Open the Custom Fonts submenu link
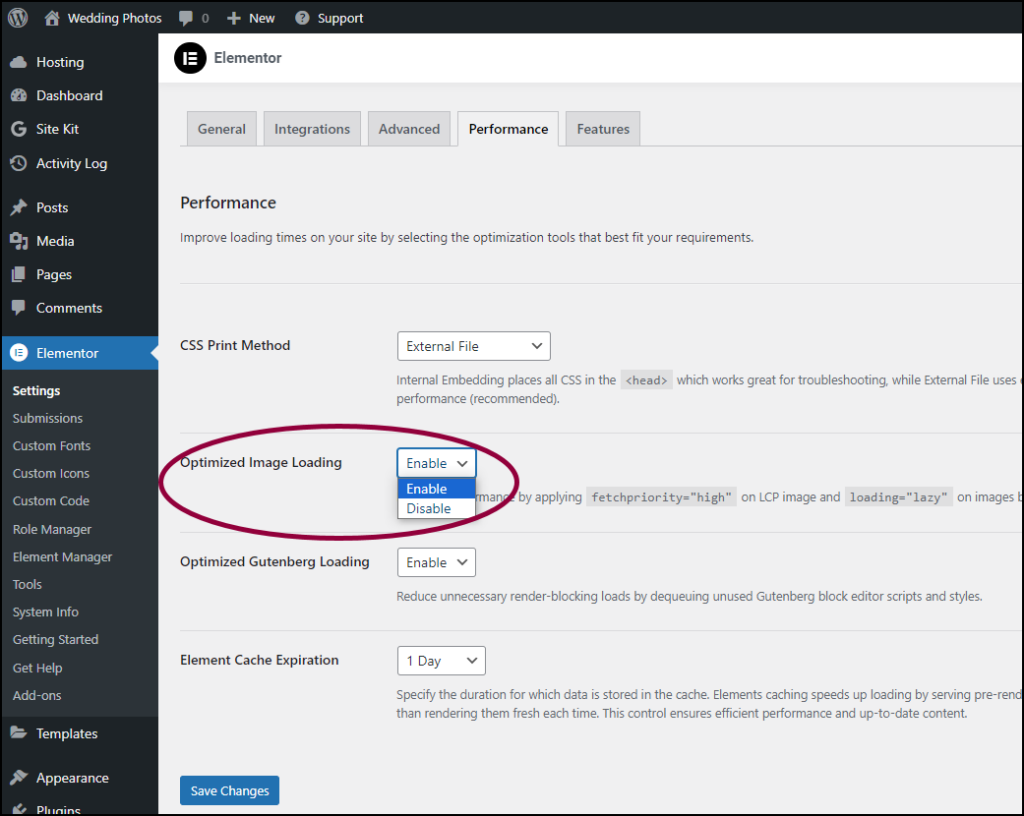The height and width of the screenshot is (816, 1024). (x=52, y=446)
